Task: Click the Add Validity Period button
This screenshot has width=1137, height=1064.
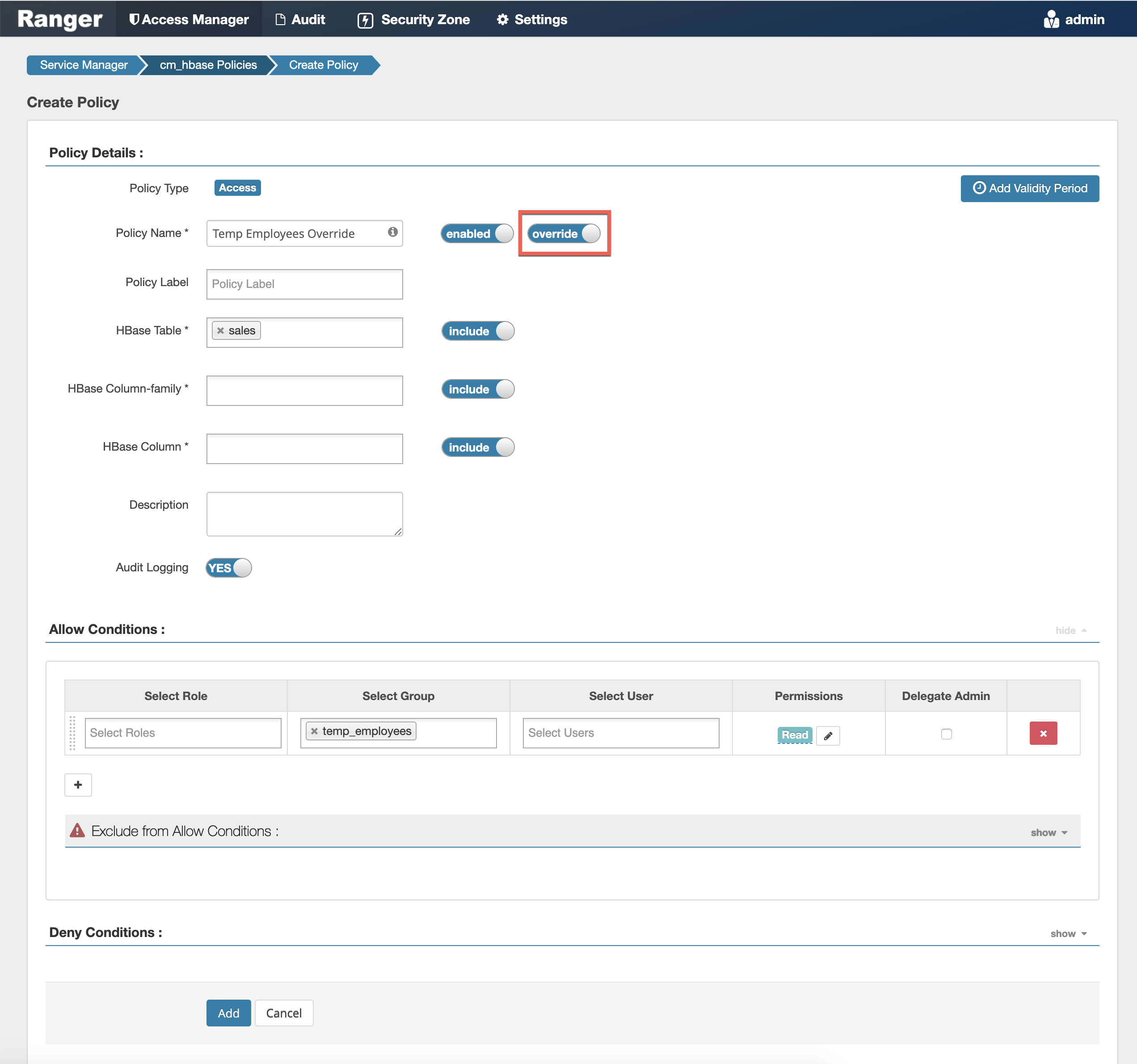Action: (x=1029, y=188)
